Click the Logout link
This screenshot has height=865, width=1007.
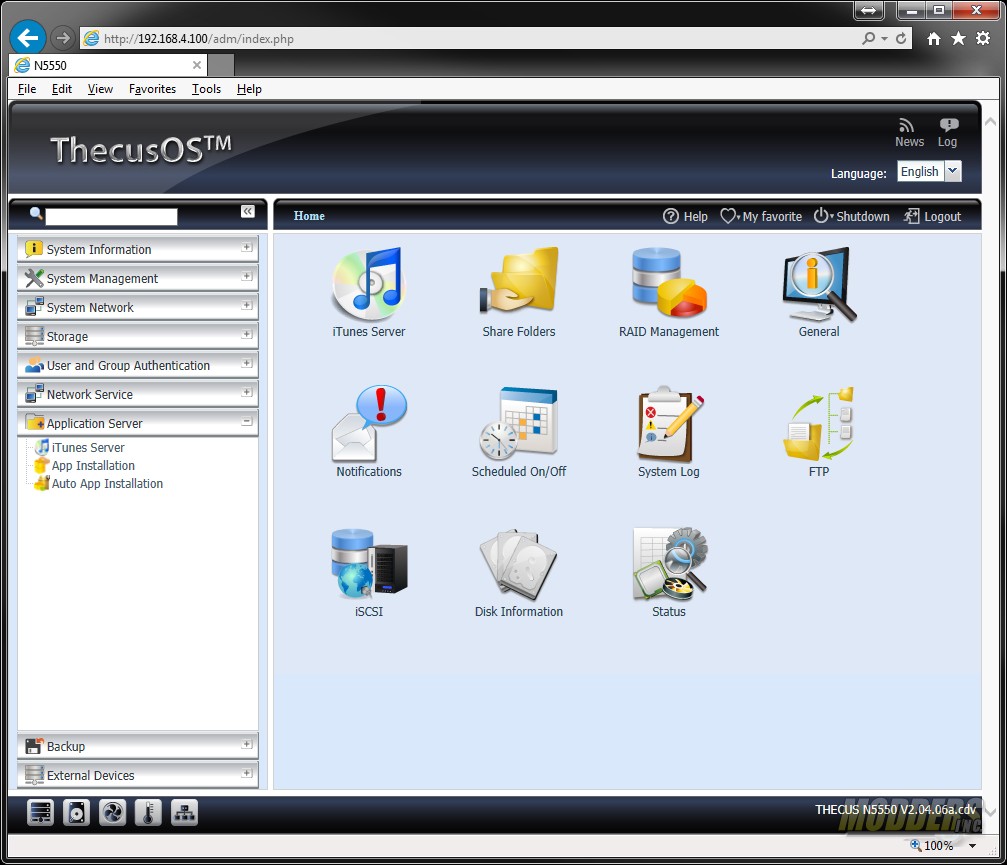(932, 216)
